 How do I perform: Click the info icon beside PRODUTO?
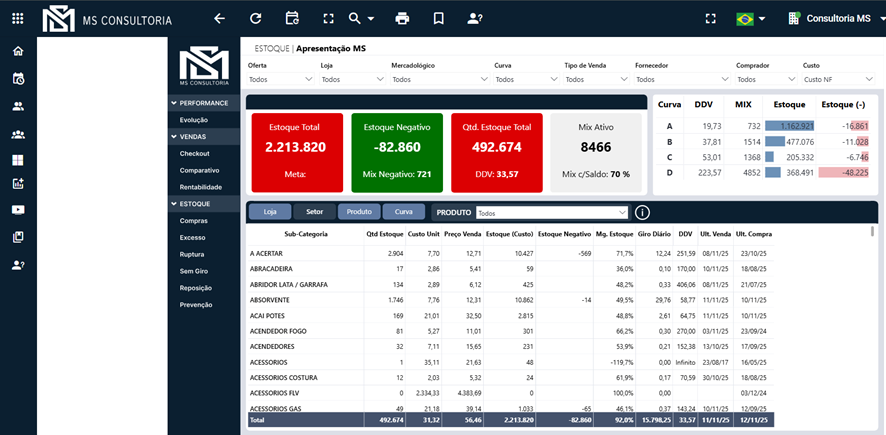[x=643, y=212]
